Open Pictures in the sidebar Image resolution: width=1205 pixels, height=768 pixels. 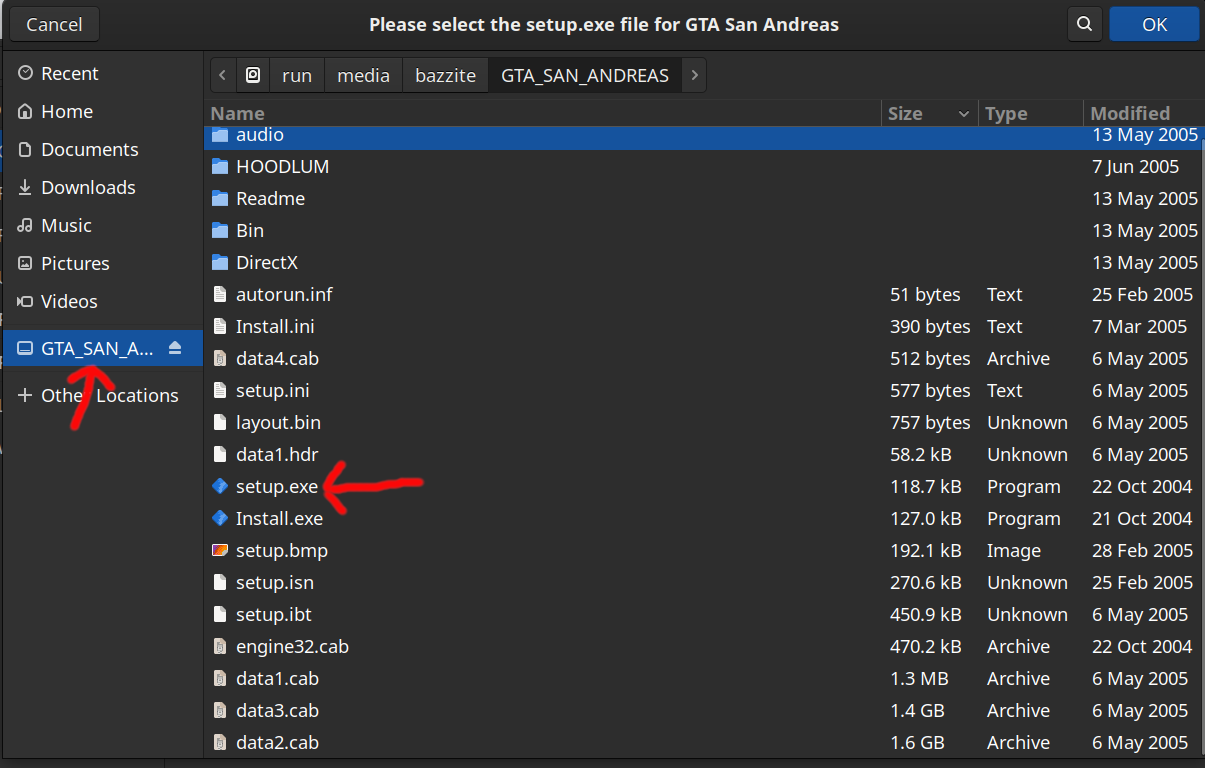tap(102, 263)
